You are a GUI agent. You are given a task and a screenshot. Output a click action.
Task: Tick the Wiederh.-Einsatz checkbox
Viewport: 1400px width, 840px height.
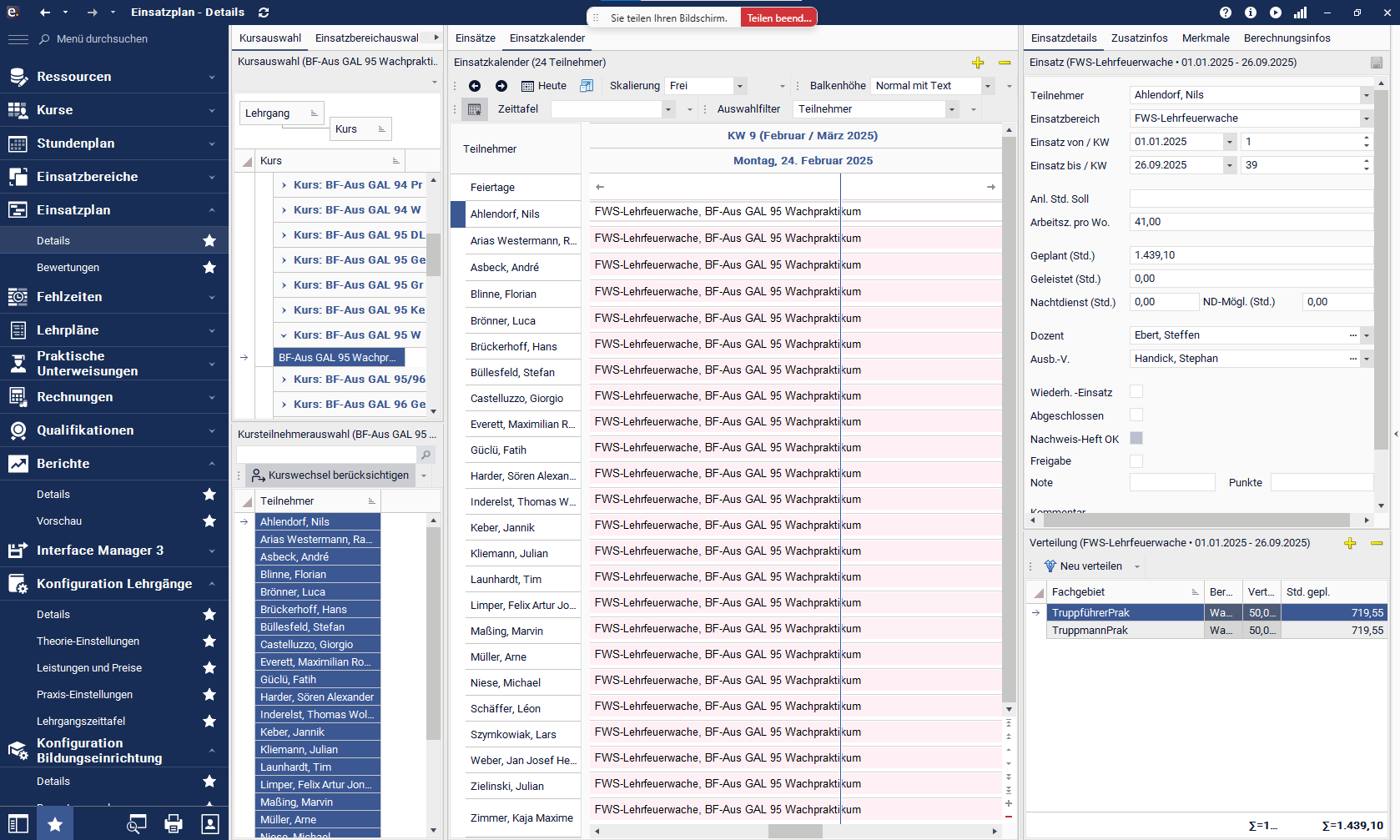coord(1136,392)
